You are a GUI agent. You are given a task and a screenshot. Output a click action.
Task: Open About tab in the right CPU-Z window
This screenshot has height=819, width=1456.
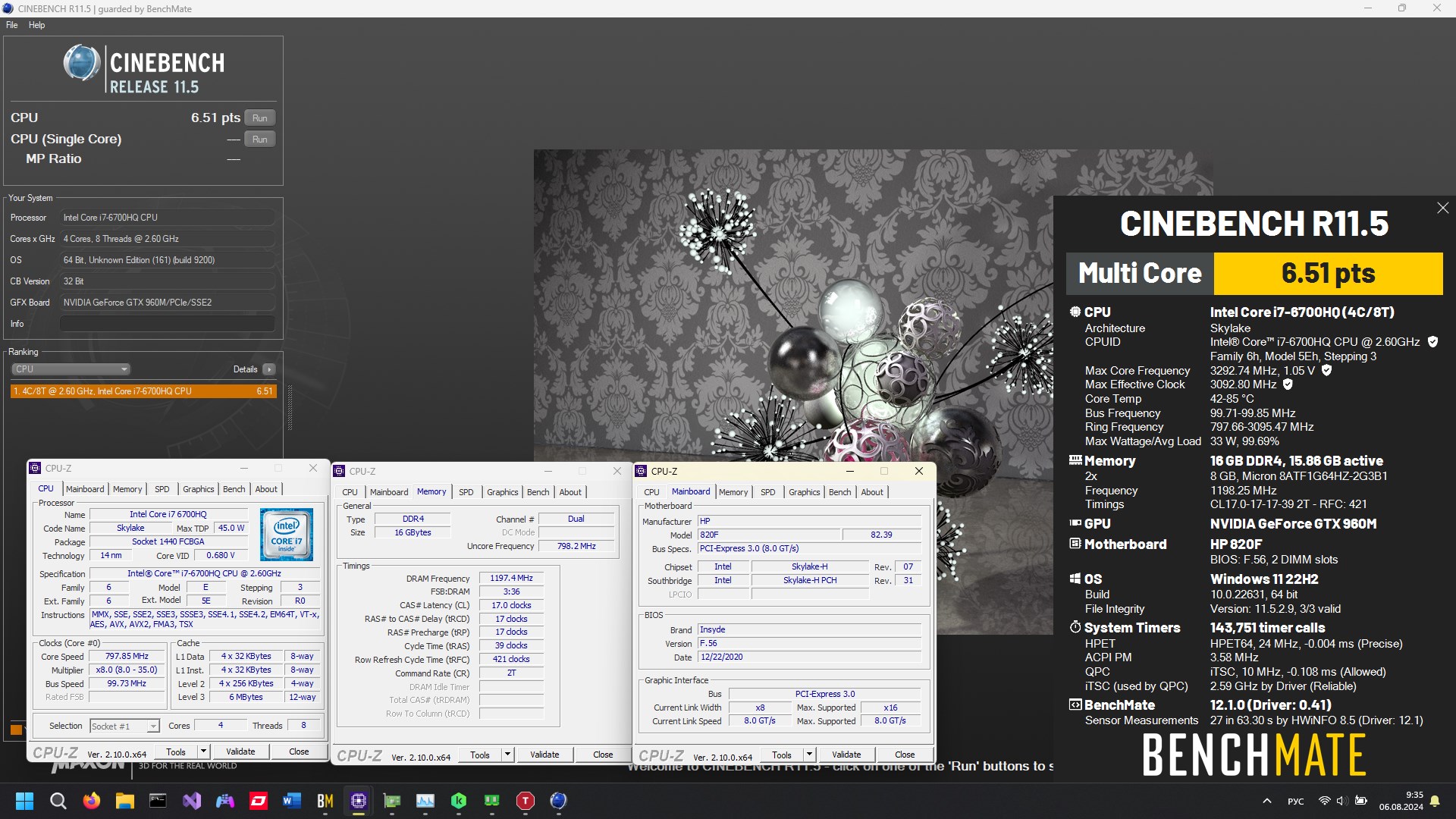[x=872, y=492]
